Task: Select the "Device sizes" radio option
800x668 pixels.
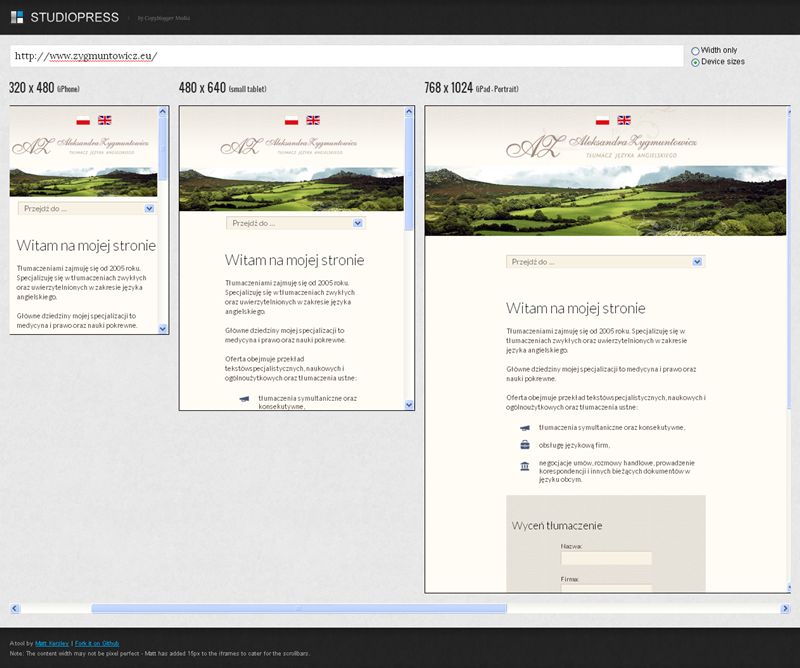Action: coord(695,62)
